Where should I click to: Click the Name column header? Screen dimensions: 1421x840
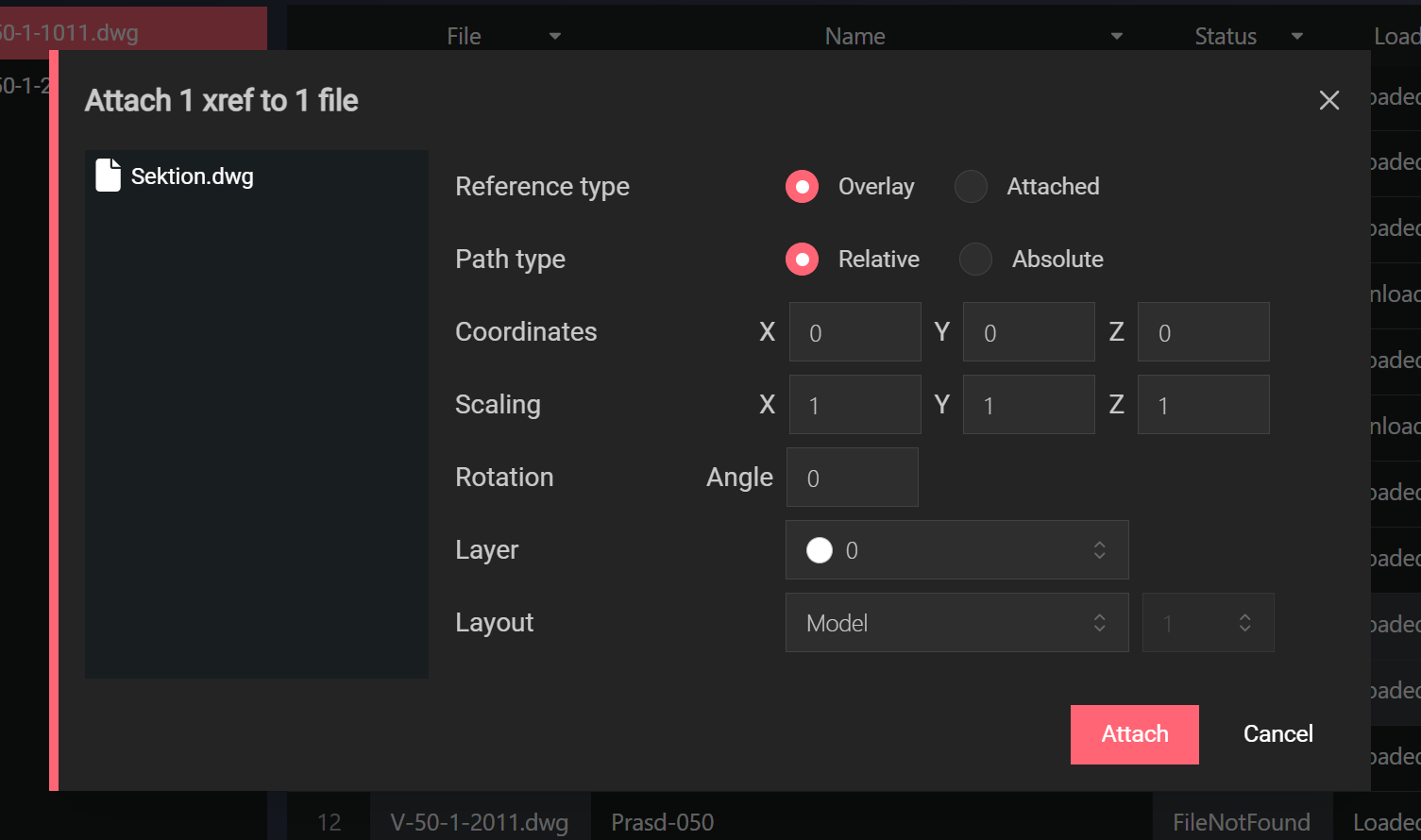click(854, 37)
